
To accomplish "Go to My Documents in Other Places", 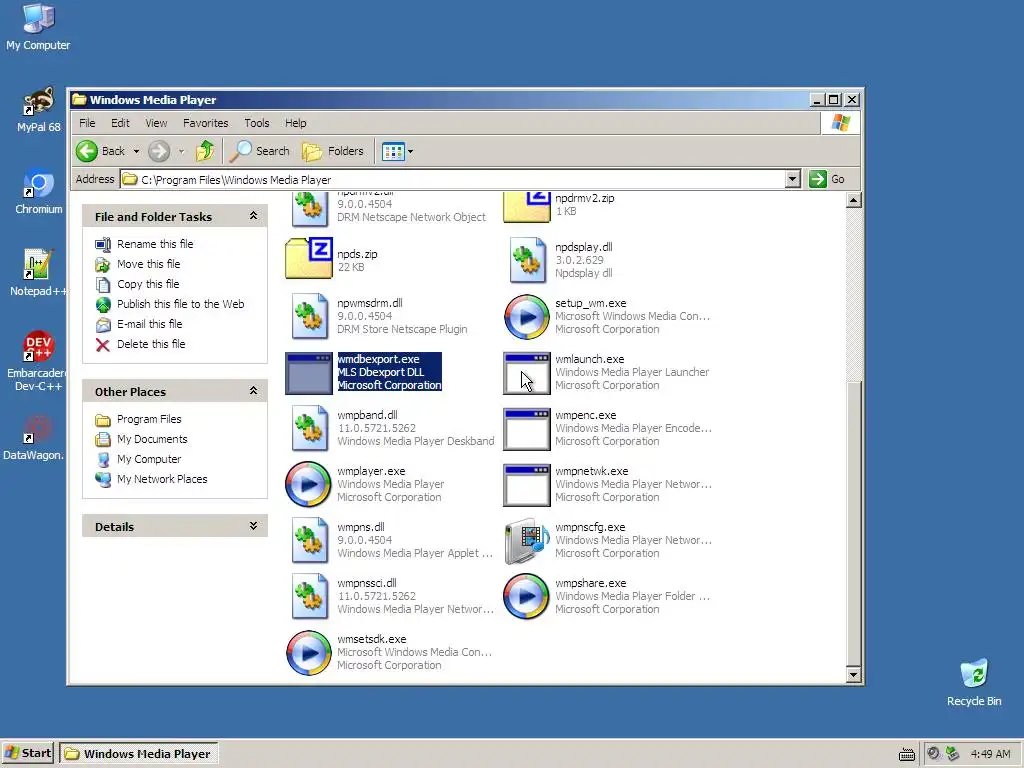I will point(152,439).
